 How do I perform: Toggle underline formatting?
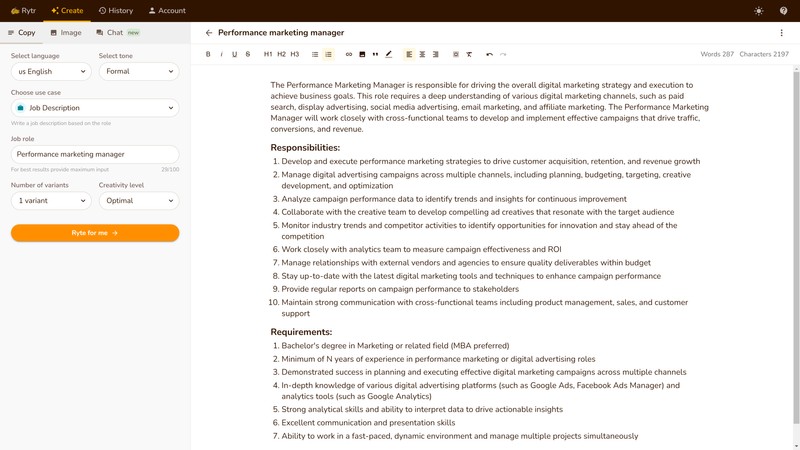point(235,54)
